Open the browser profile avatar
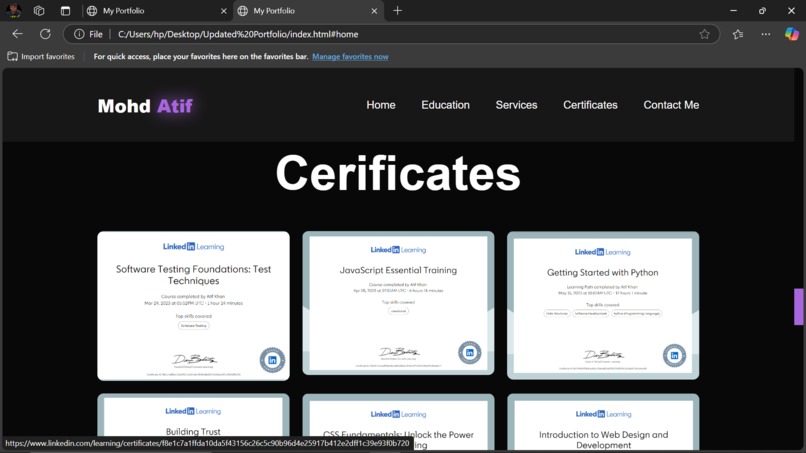The image size is (806, 453). (x=13, y=10)
